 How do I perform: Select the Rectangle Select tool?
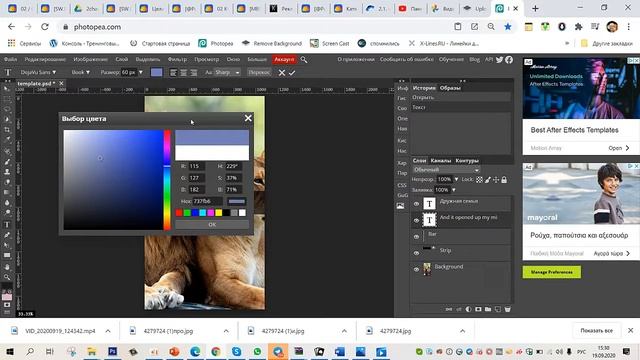[7, 99]
